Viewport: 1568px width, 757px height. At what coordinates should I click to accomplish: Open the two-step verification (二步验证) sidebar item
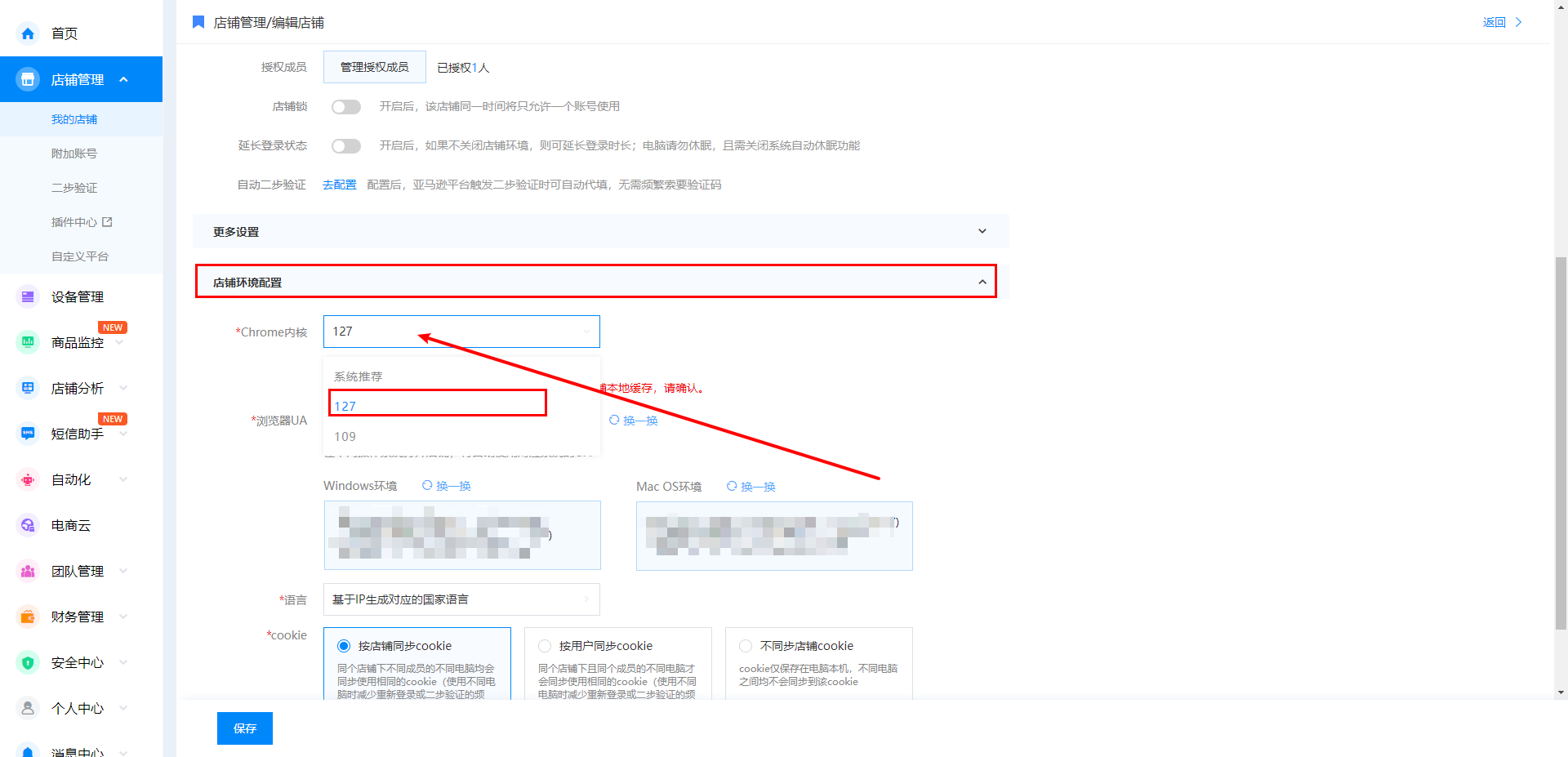[x=74, y=188]
